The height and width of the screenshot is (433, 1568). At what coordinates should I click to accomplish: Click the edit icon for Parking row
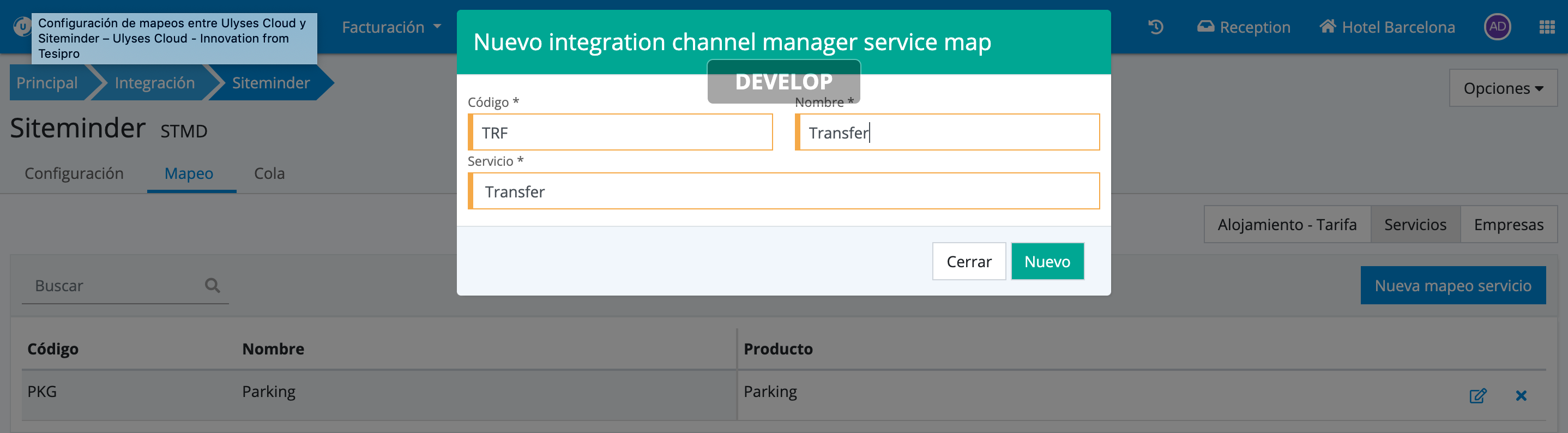click(x=1477, y=396)
